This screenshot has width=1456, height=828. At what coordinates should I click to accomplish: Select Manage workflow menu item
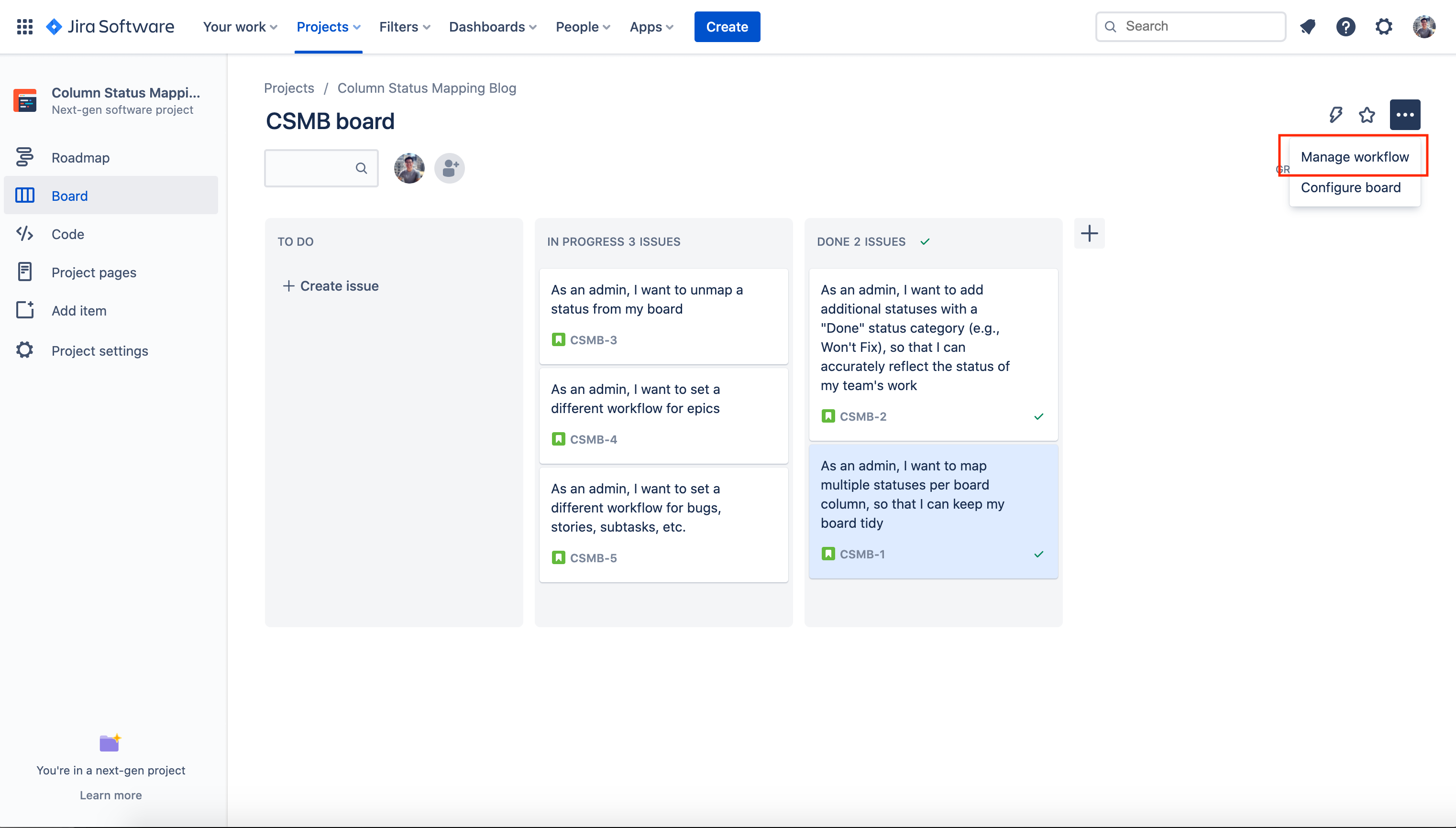1354,157
